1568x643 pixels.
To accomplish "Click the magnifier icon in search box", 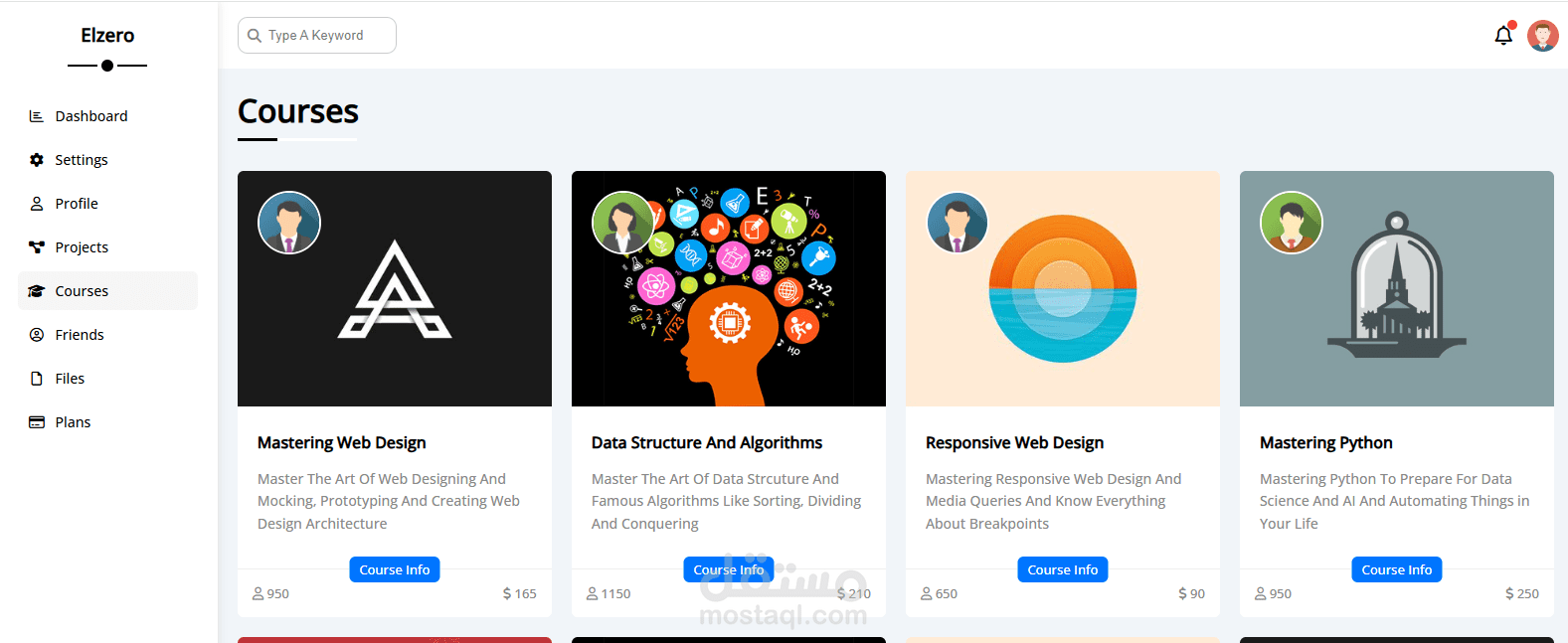I will pos(255,36).
